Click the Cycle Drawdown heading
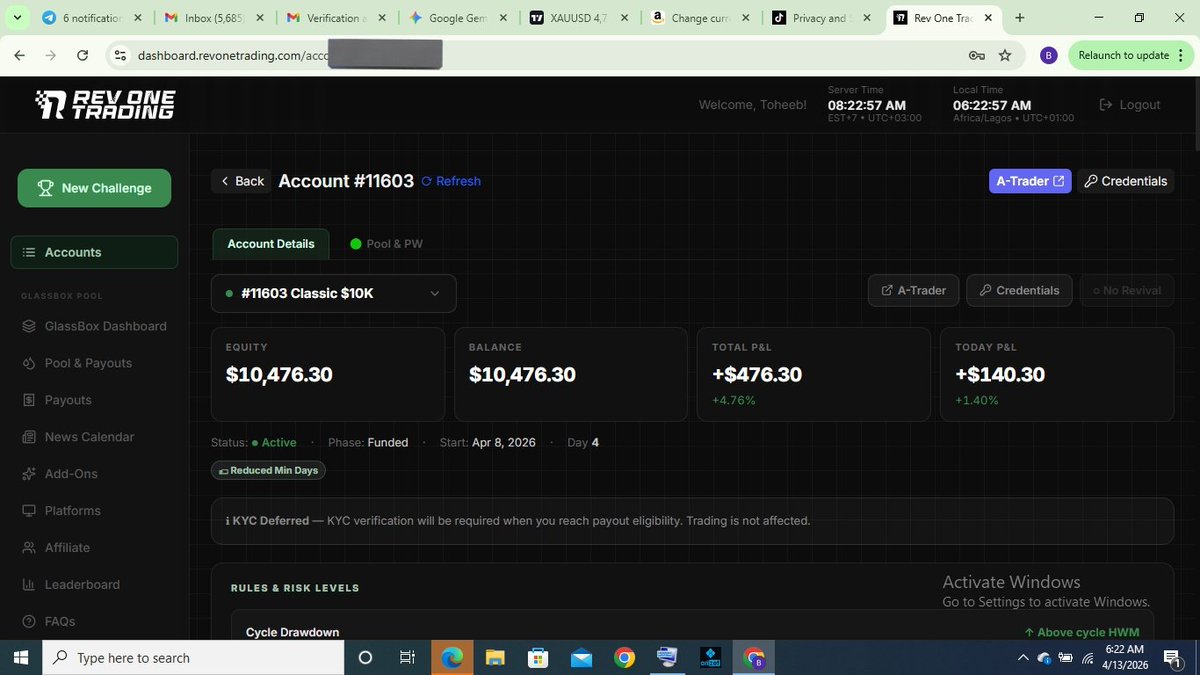 292,632
